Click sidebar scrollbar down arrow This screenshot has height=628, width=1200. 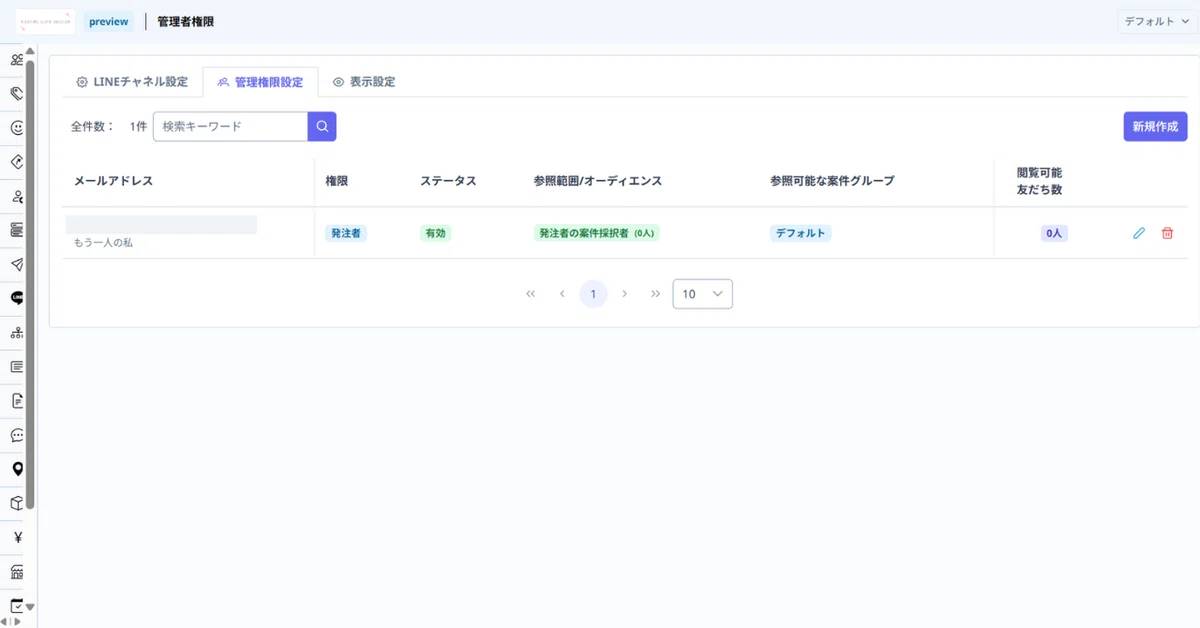tap(30, 606)
